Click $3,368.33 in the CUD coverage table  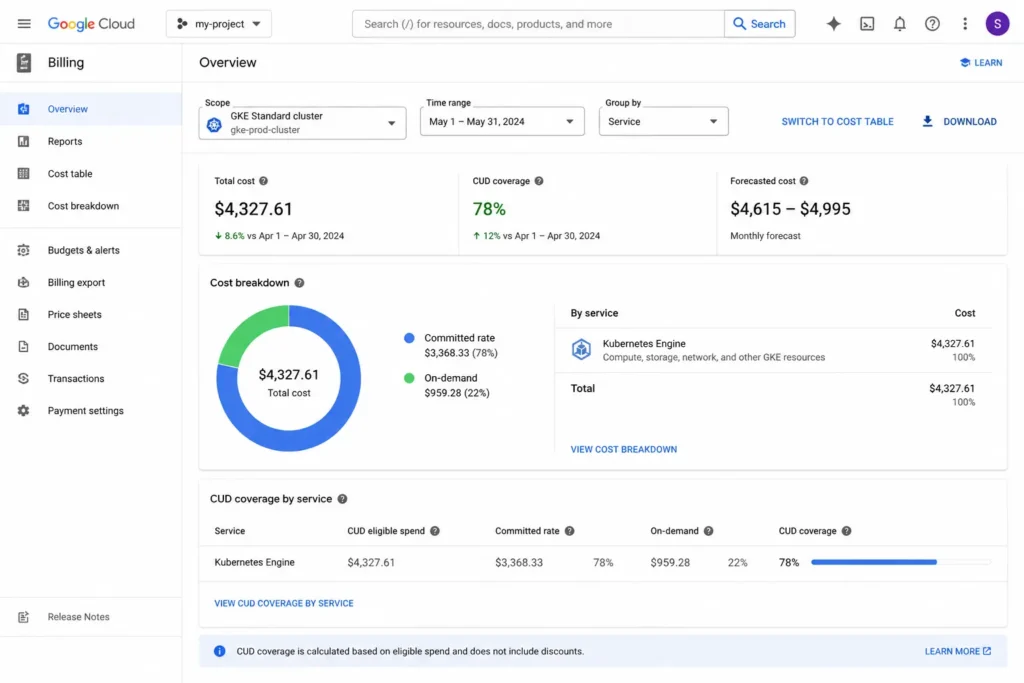click(519, 562)
